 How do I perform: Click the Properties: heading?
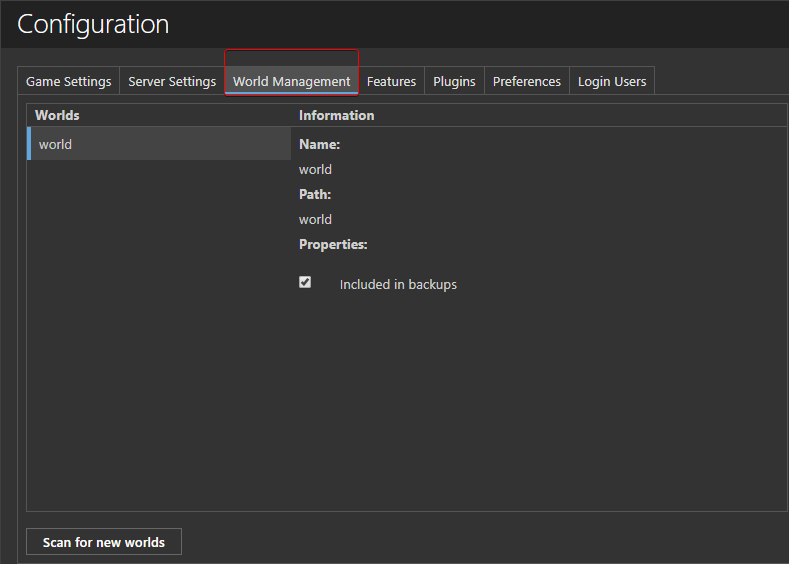(333, 245)
